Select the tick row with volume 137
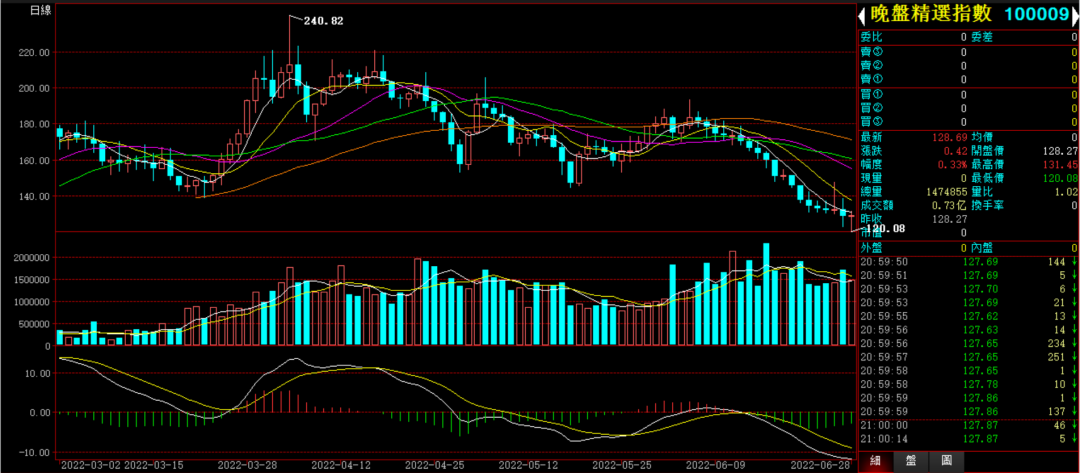Viewport: 1080px width, 473px height. pyautogui.click(x=968, y=411)
